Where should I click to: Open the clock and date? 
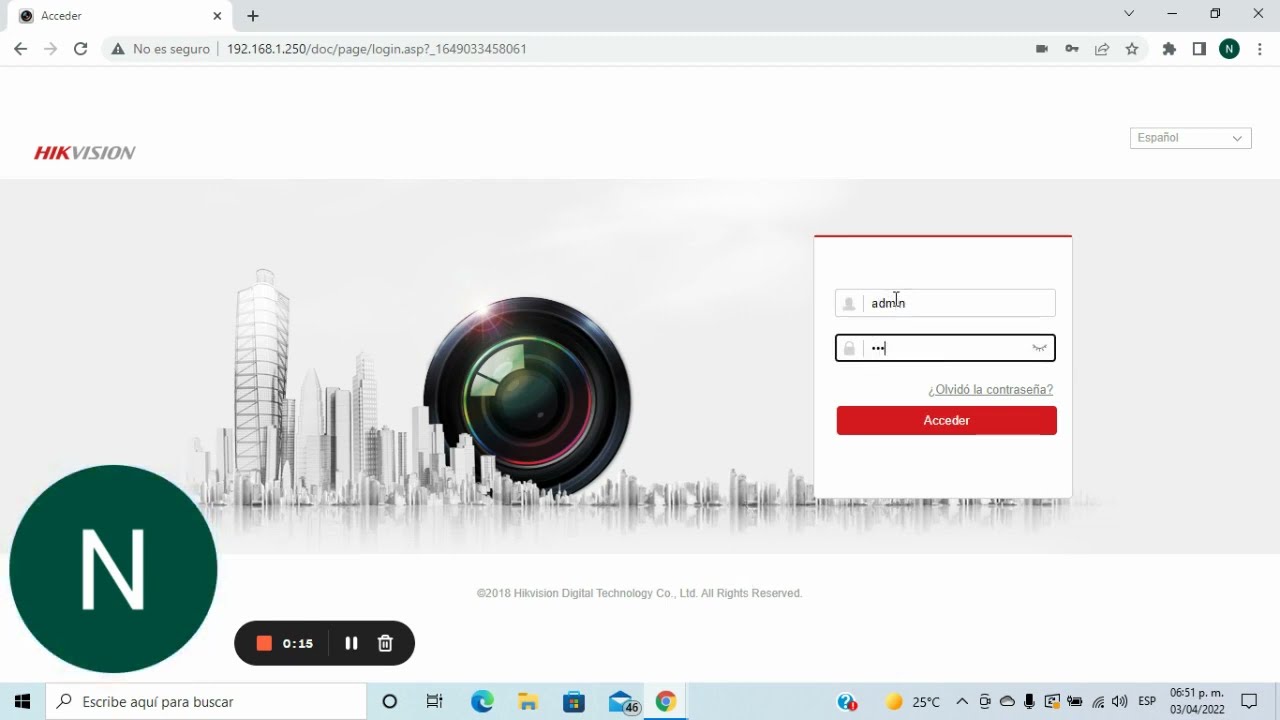(1197, 702)
